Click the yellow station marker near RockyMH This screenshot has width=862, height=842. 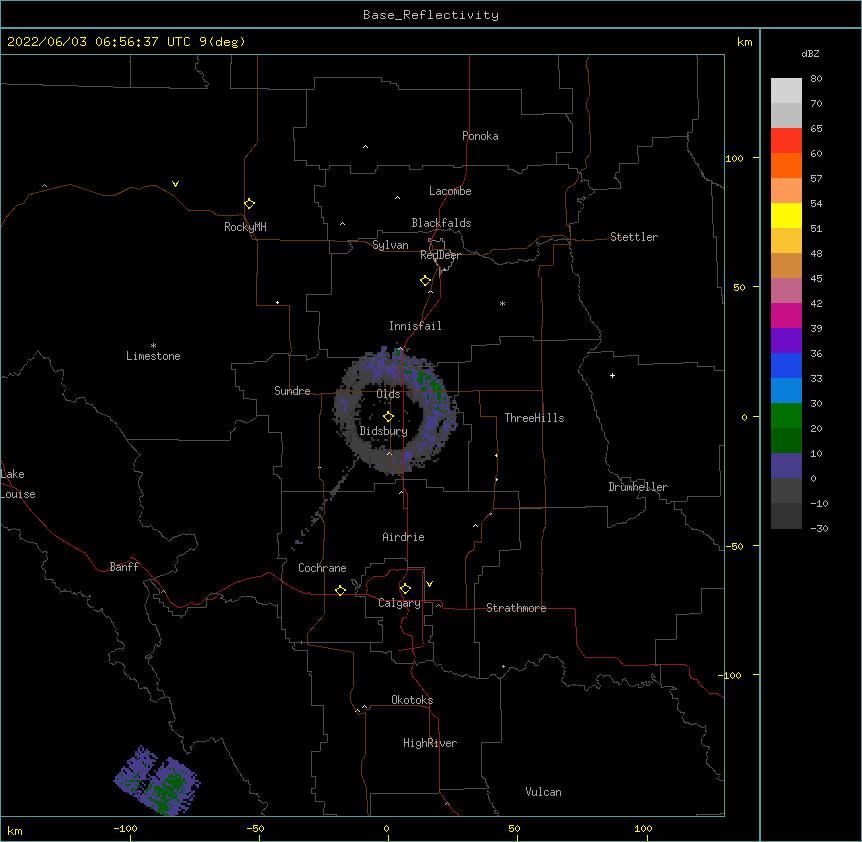[x=250, y=204]
